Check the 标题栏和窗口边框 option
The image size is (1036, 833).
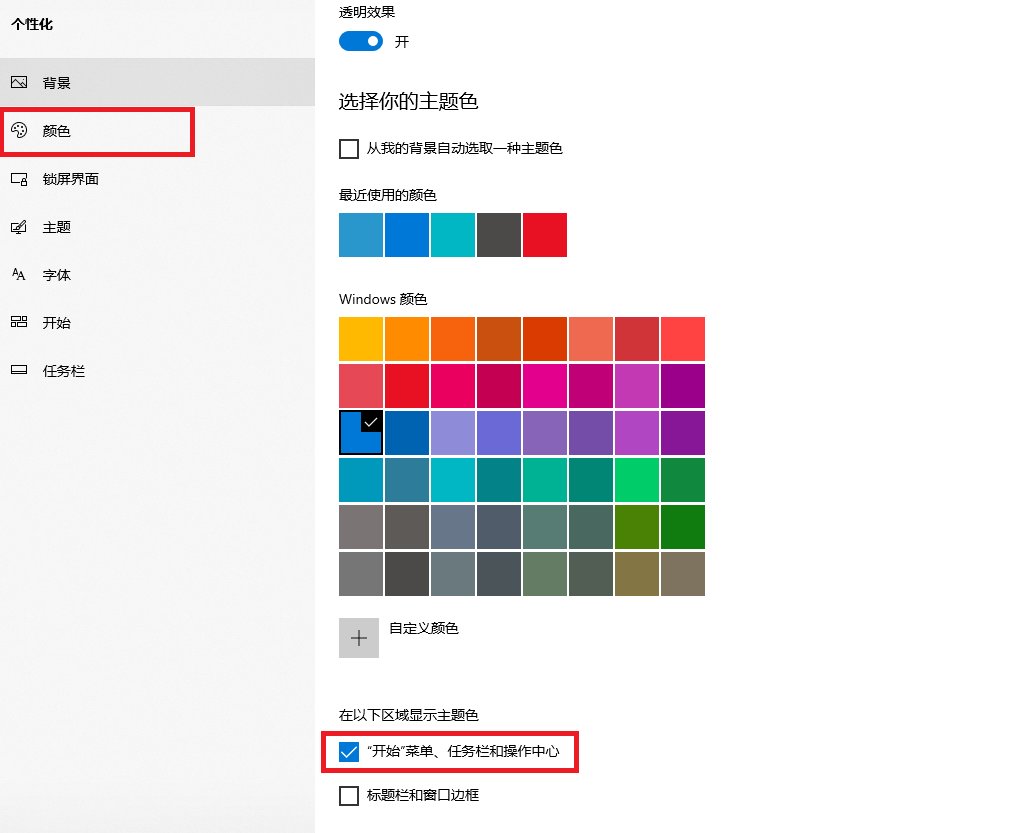pos(349,795)
